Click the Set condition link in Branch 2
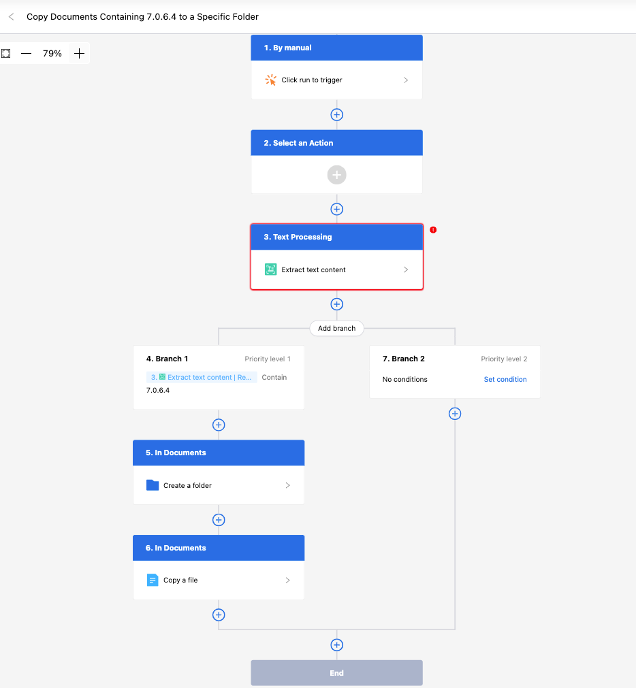The height and width of the screenshot is (688, 636). (505, 380)
